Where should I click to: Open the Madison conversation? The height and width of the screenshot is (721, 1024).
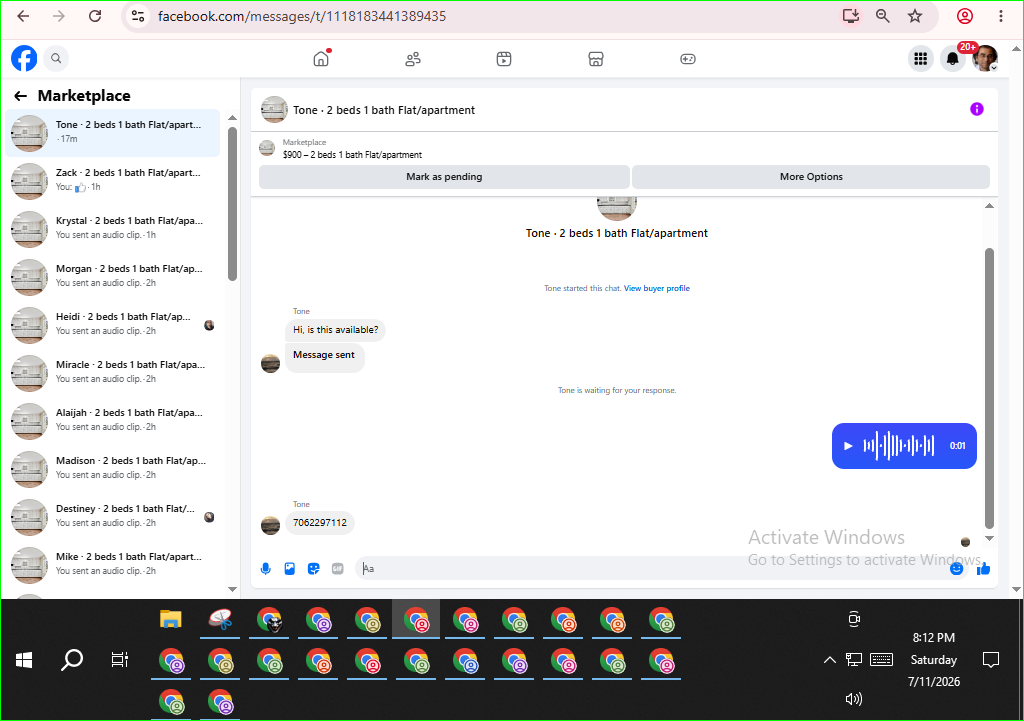113,469
